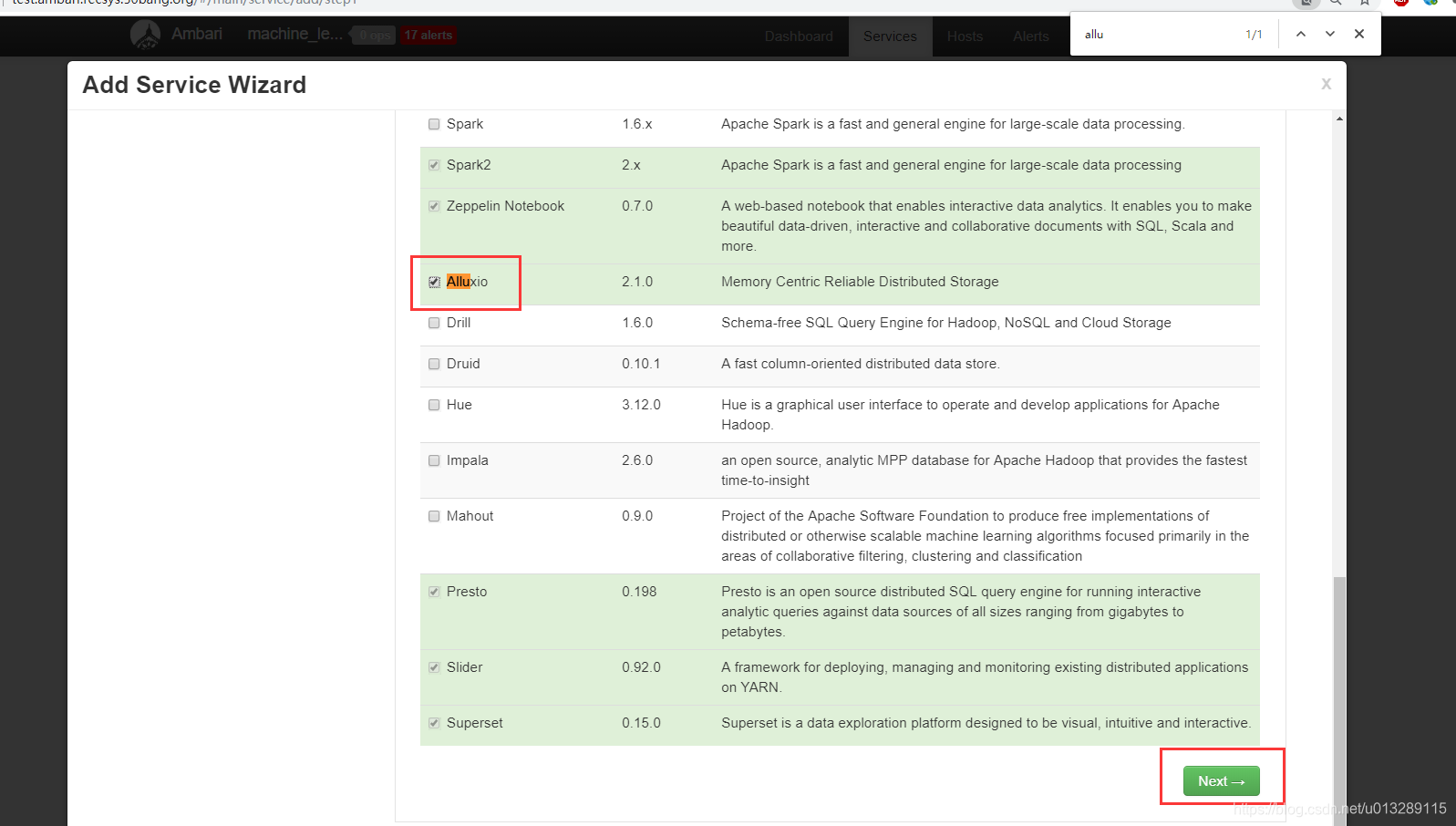Click the machine_le... cluster name

[294, 34]
